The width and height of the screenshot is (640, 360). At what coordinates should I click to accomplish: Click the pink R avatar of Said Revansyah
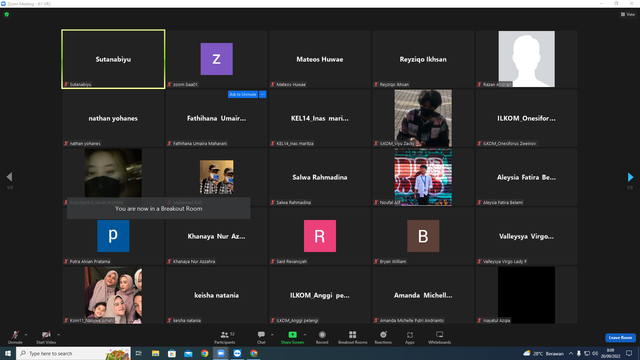320,236
